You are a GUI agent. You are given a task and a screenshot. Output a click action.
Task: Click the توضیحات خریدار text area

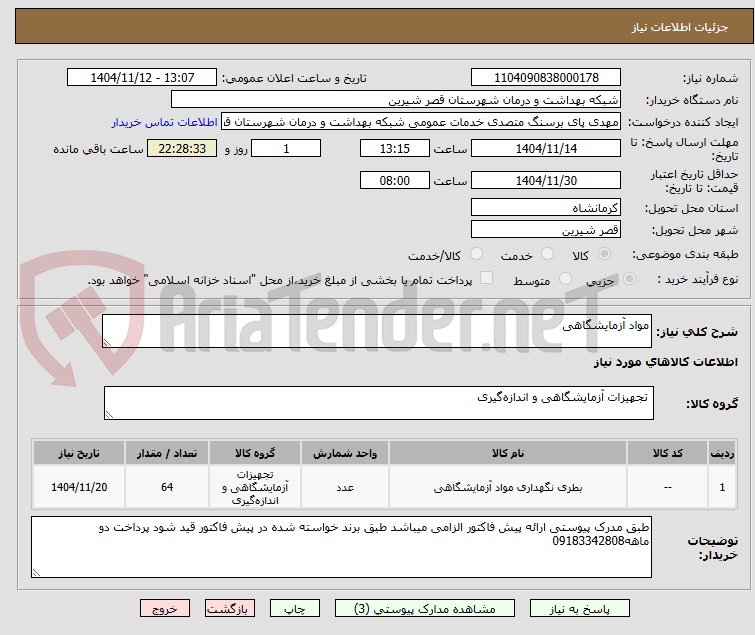pyautogui.click(x=341, y=547)
